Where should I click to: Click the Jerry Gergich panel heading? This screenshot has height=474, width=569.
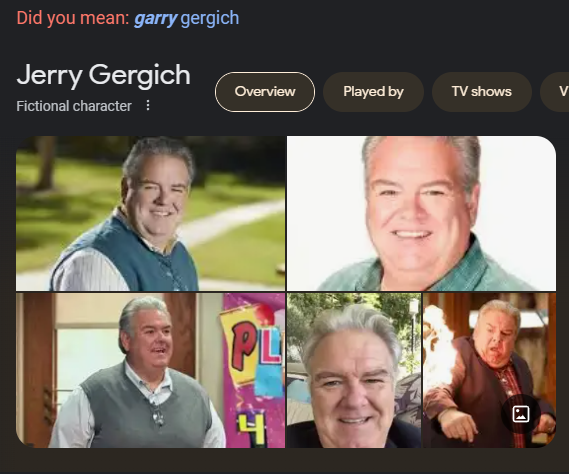click(x=103, y=75)
